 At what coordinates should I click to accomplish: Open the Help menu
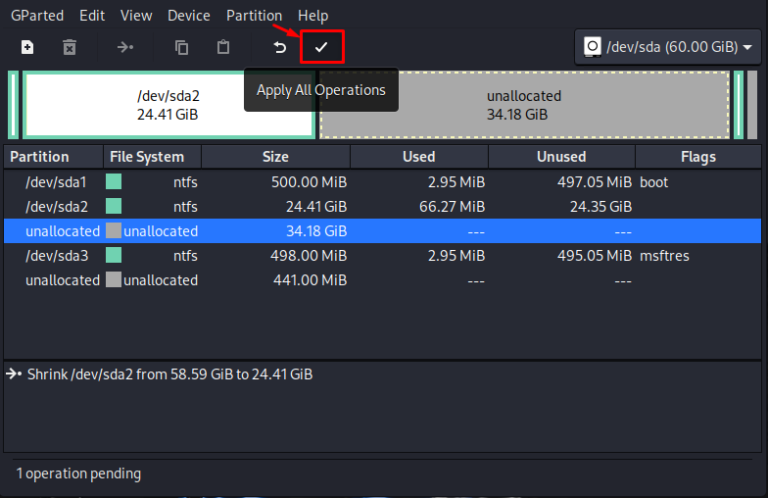(x=313, y=16)
